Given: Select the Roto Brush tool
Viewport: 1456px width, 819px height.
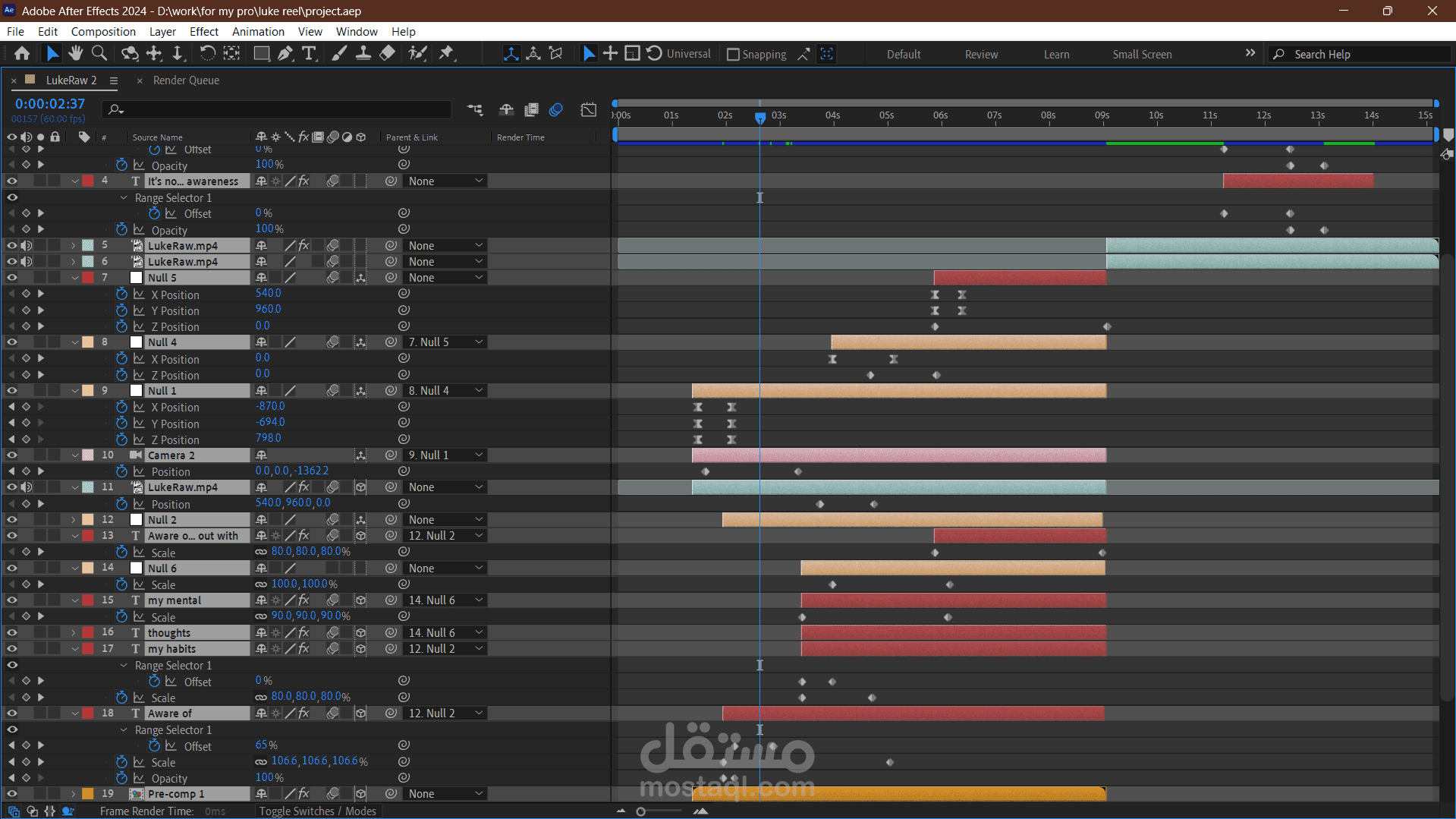Looking at the screenshot, I should point(417,53).
